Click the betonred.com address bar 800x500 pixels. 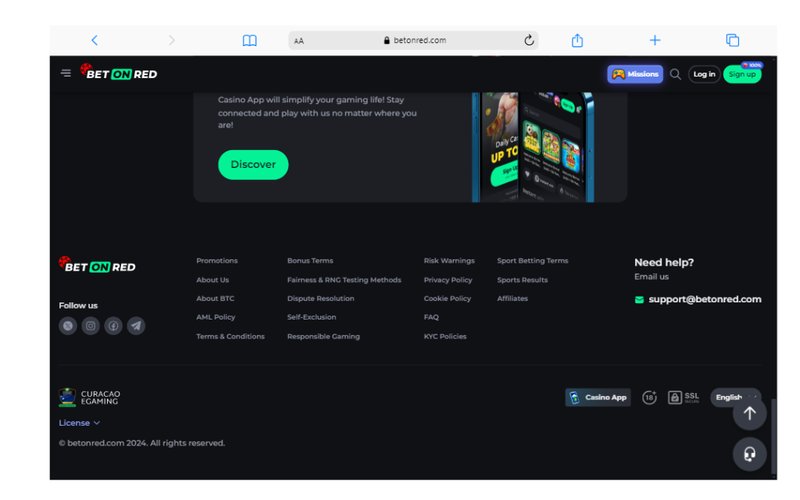[414, 40]
